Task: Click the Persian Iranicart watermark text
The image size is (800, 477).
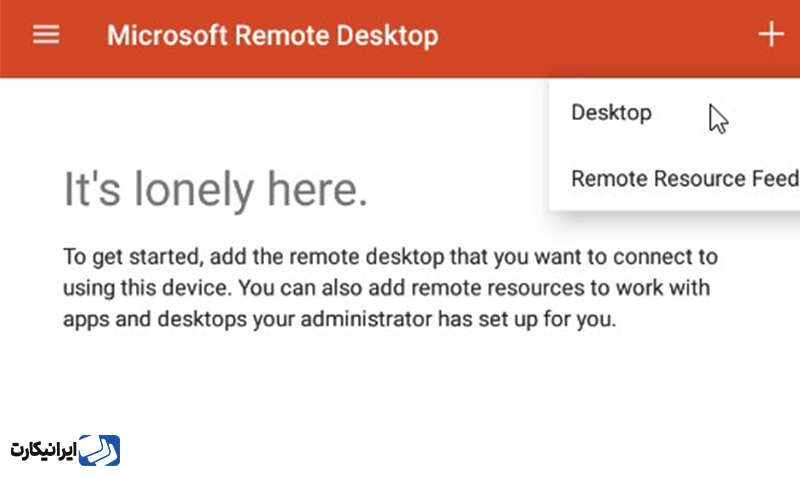Action: 43,451
